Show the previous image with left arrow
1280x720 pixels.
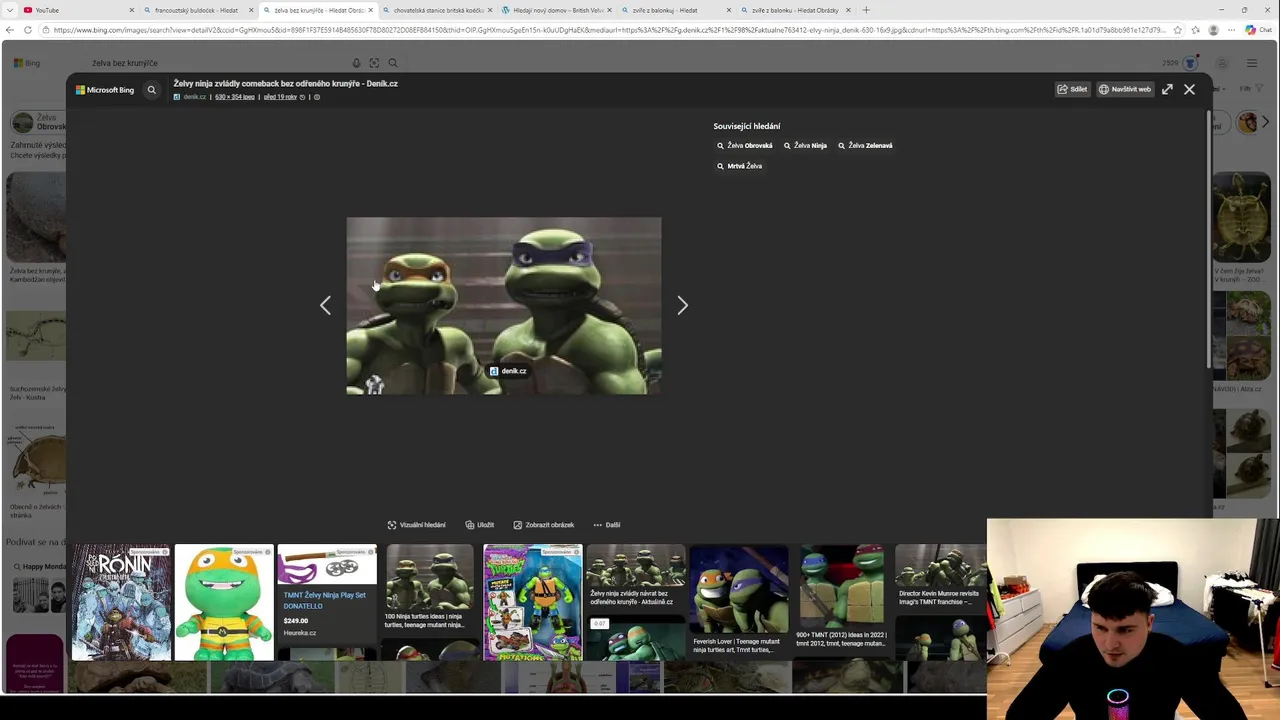tap(325, 306)
